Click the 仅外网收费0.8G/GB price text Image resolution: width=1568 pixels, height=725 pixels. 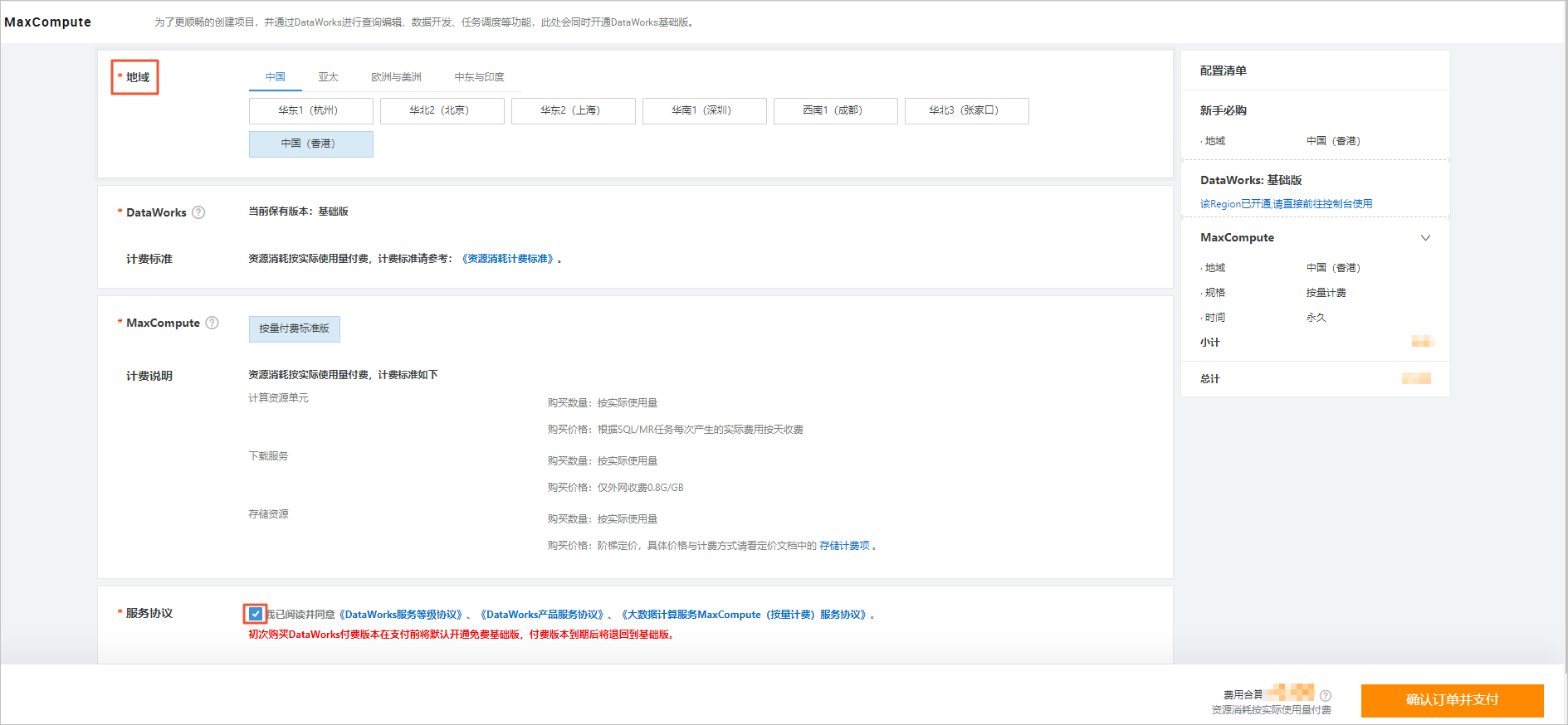[641, 488]
